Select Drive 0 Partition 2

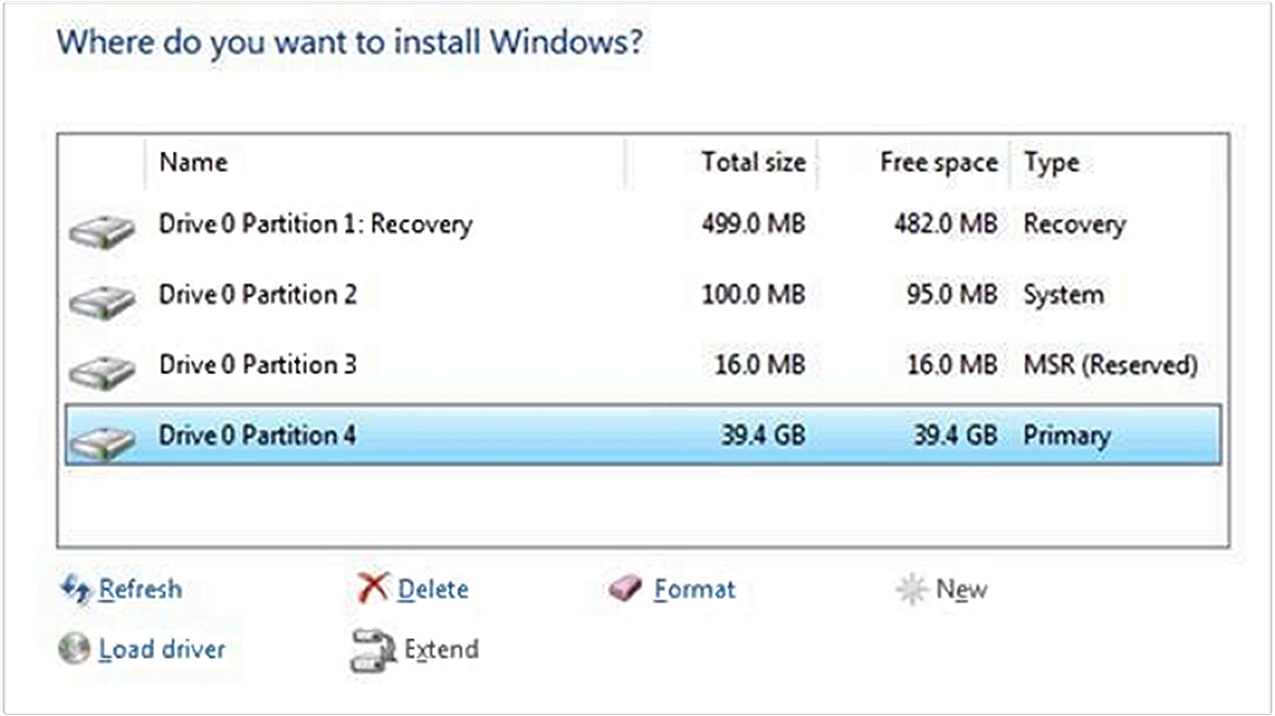click(257, 295)
